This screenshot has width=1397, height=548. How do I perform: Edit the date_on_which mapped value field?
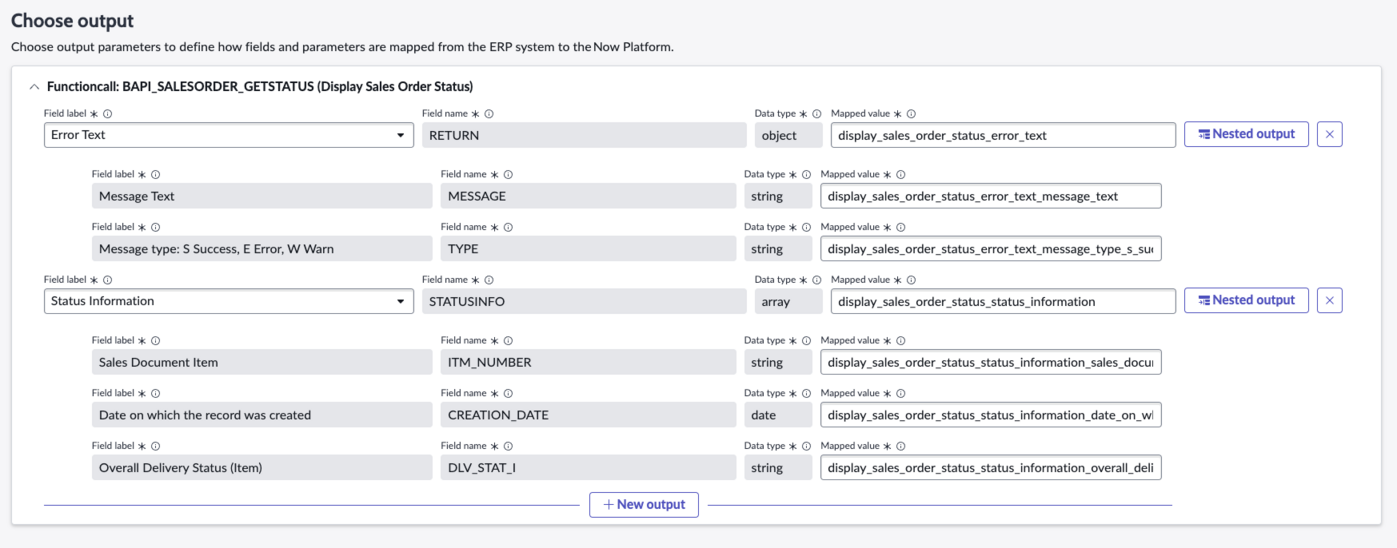coord(991,415)
